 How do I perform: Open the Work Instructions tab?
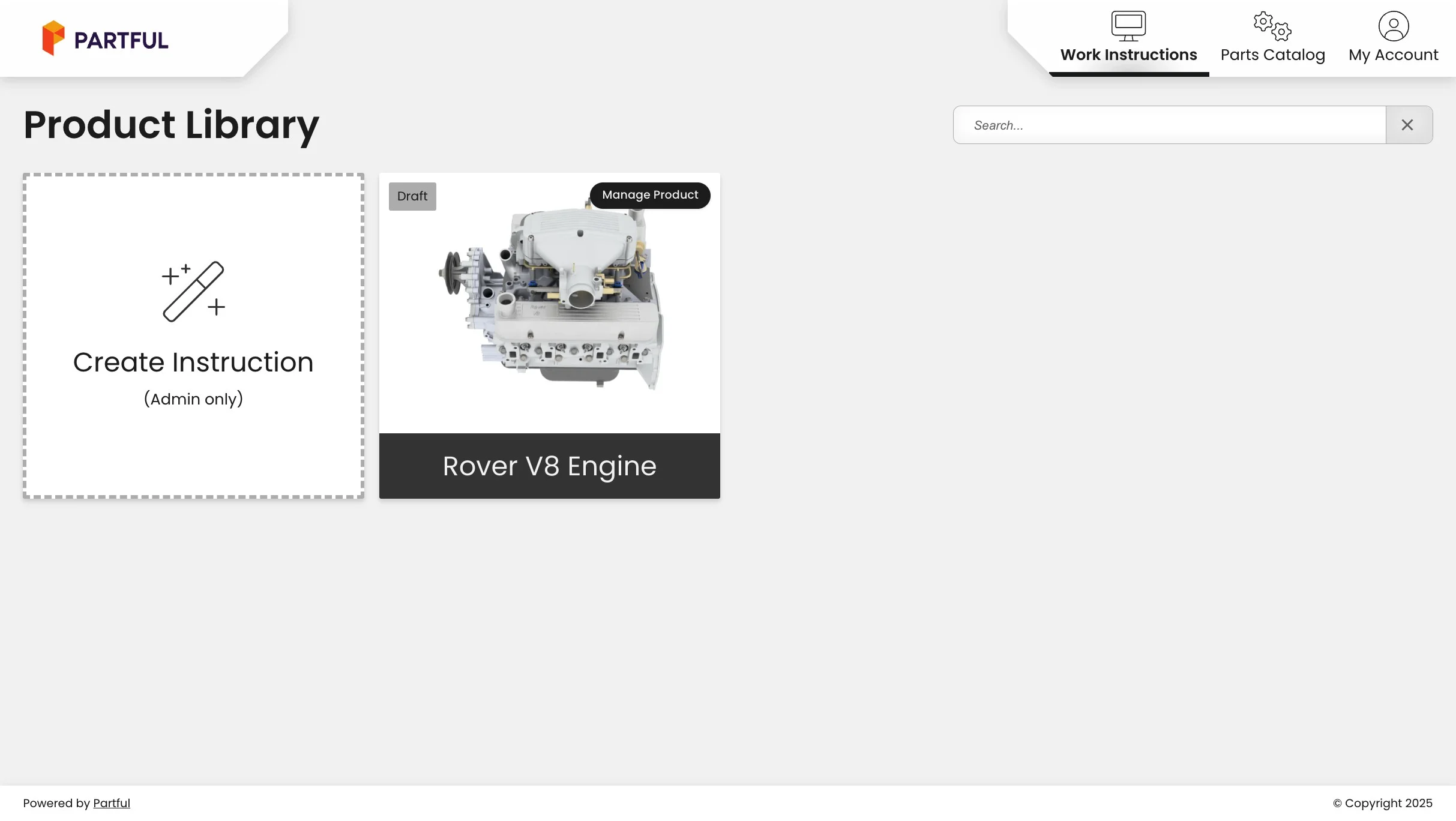pos(1128,55)
